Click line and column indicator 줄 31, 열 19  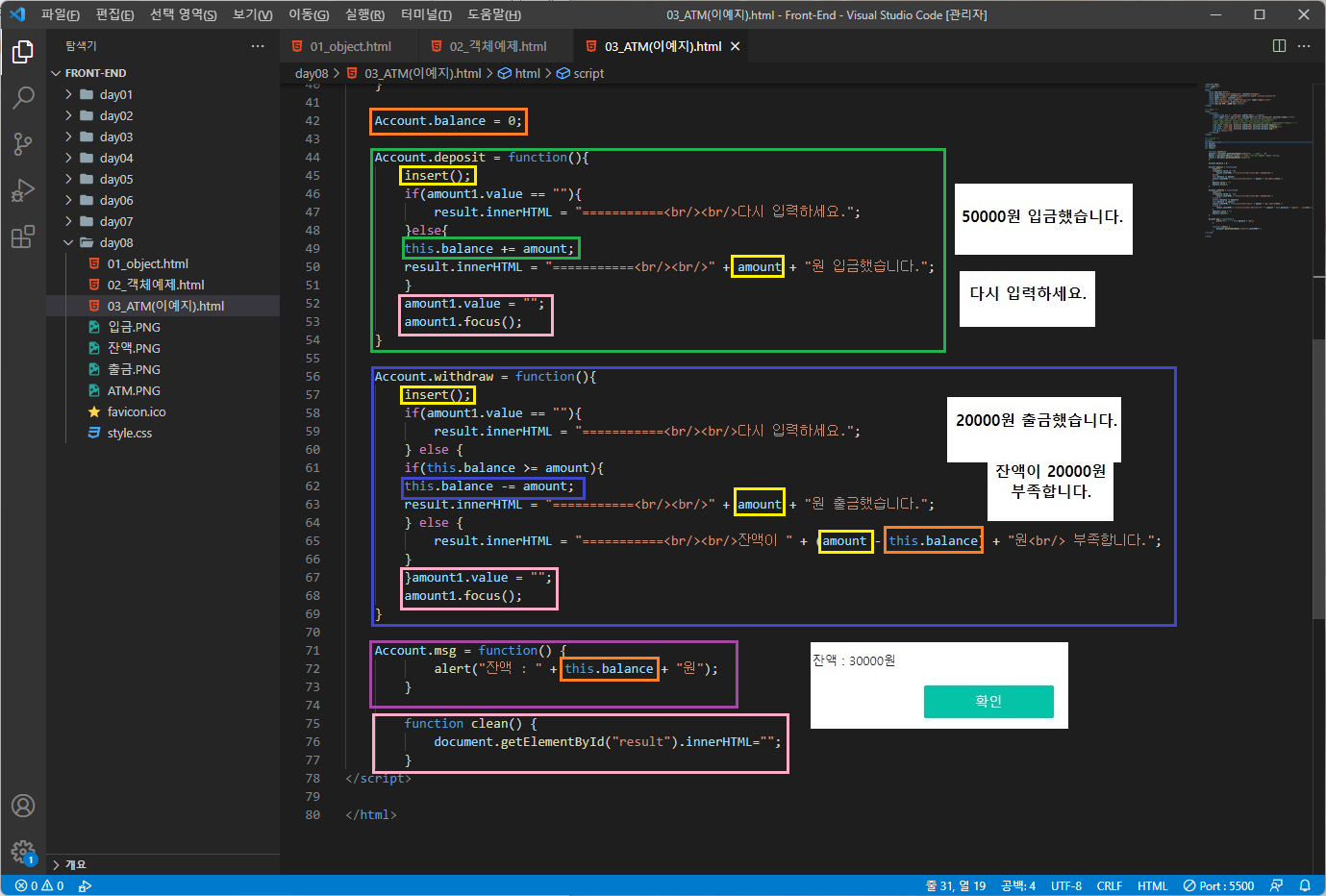956,885
